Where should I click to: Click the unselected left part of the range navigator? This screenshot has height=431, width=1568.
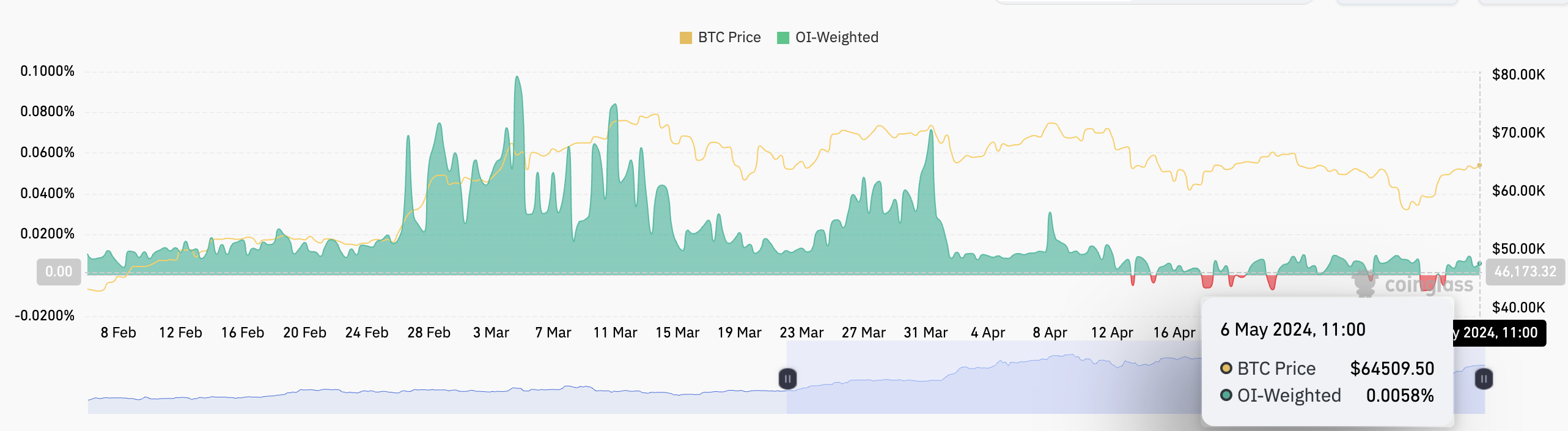pos(428,391)
